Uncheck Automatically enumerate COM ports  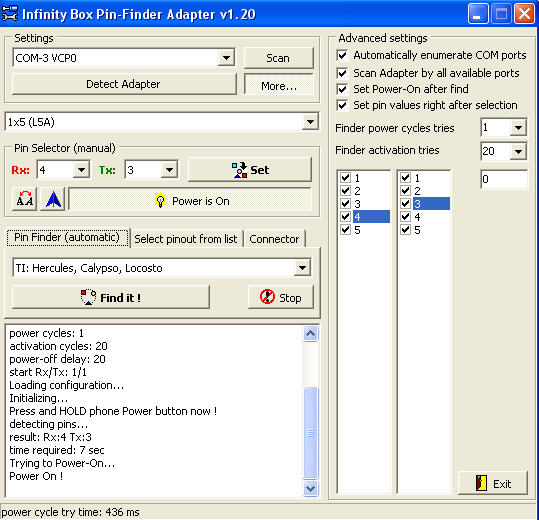pyautogui.click(x=342, y=55)
